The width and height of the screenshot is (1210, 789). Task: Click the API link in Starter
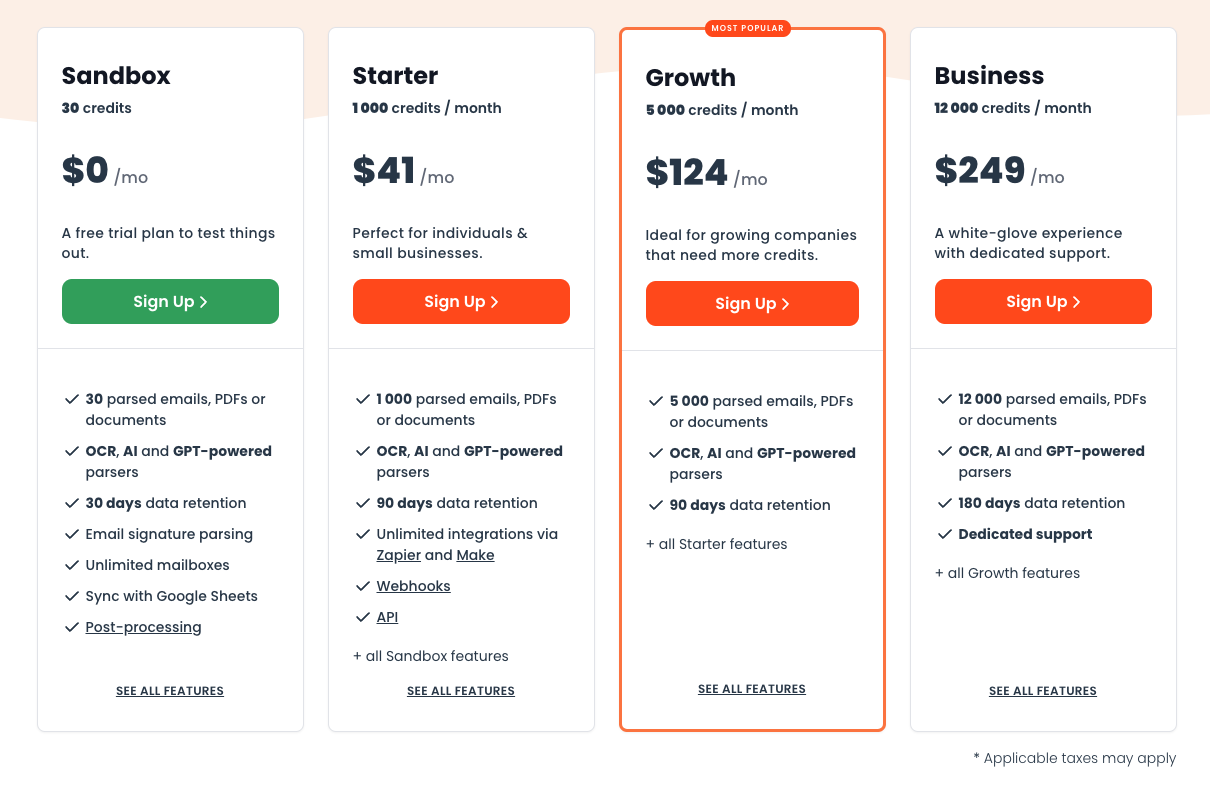click(x=387, y=617)
